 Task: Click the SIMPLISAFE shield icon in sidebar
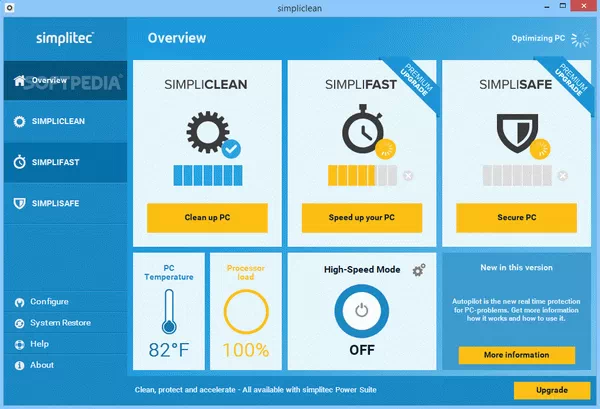coord(20,204)
